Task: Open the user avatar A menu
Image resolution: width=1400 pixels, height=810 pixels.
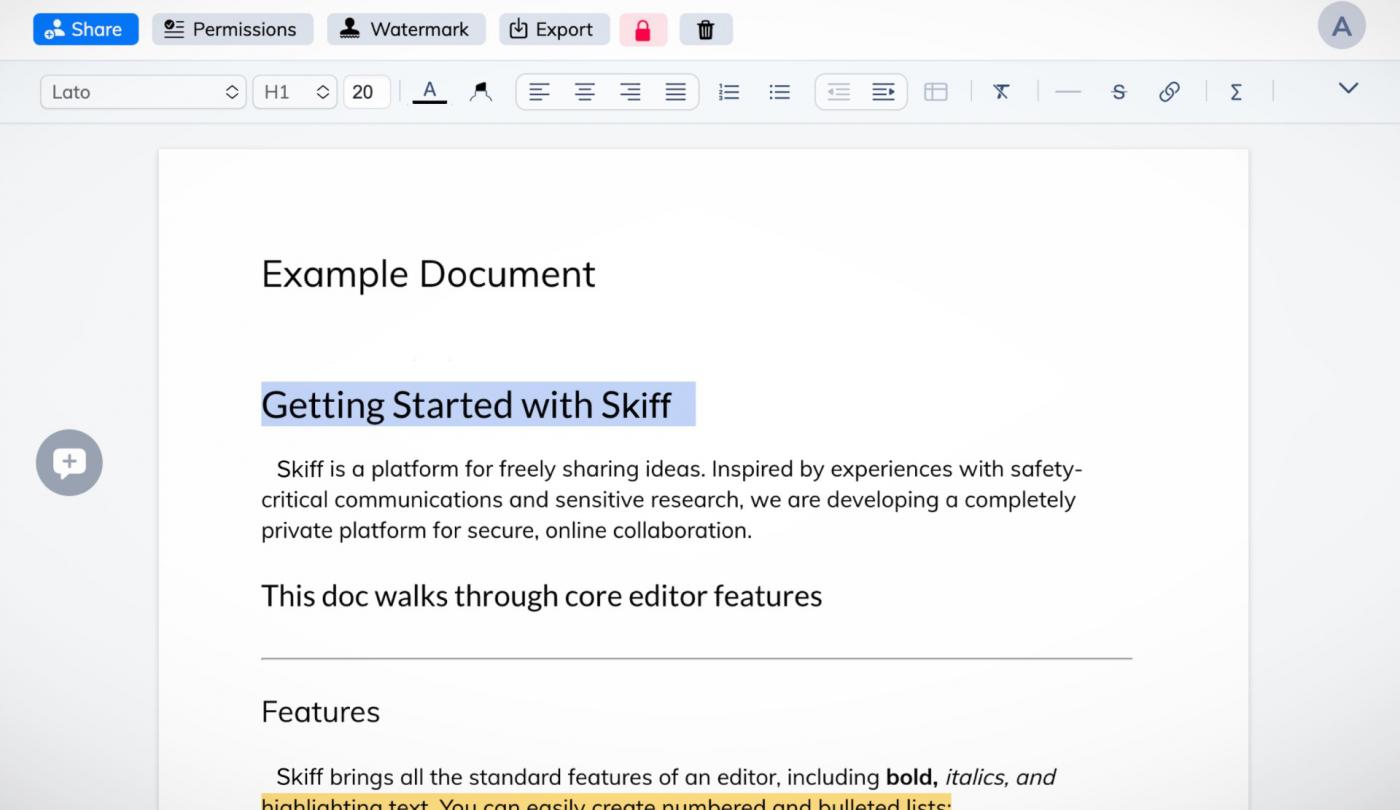Action: pos(1342,27)
